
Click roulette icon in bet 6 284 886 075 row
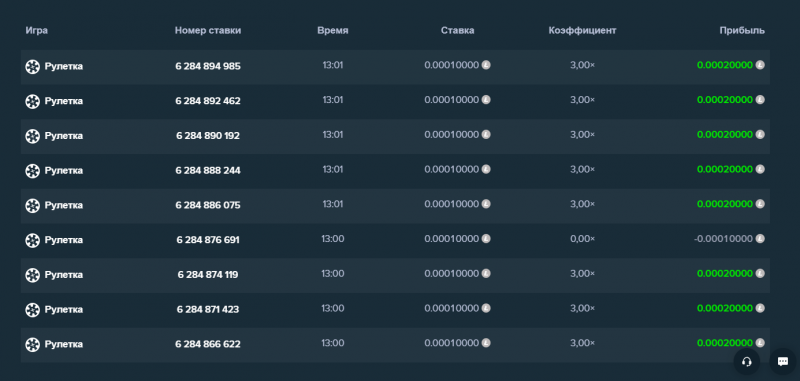point(33,206)
